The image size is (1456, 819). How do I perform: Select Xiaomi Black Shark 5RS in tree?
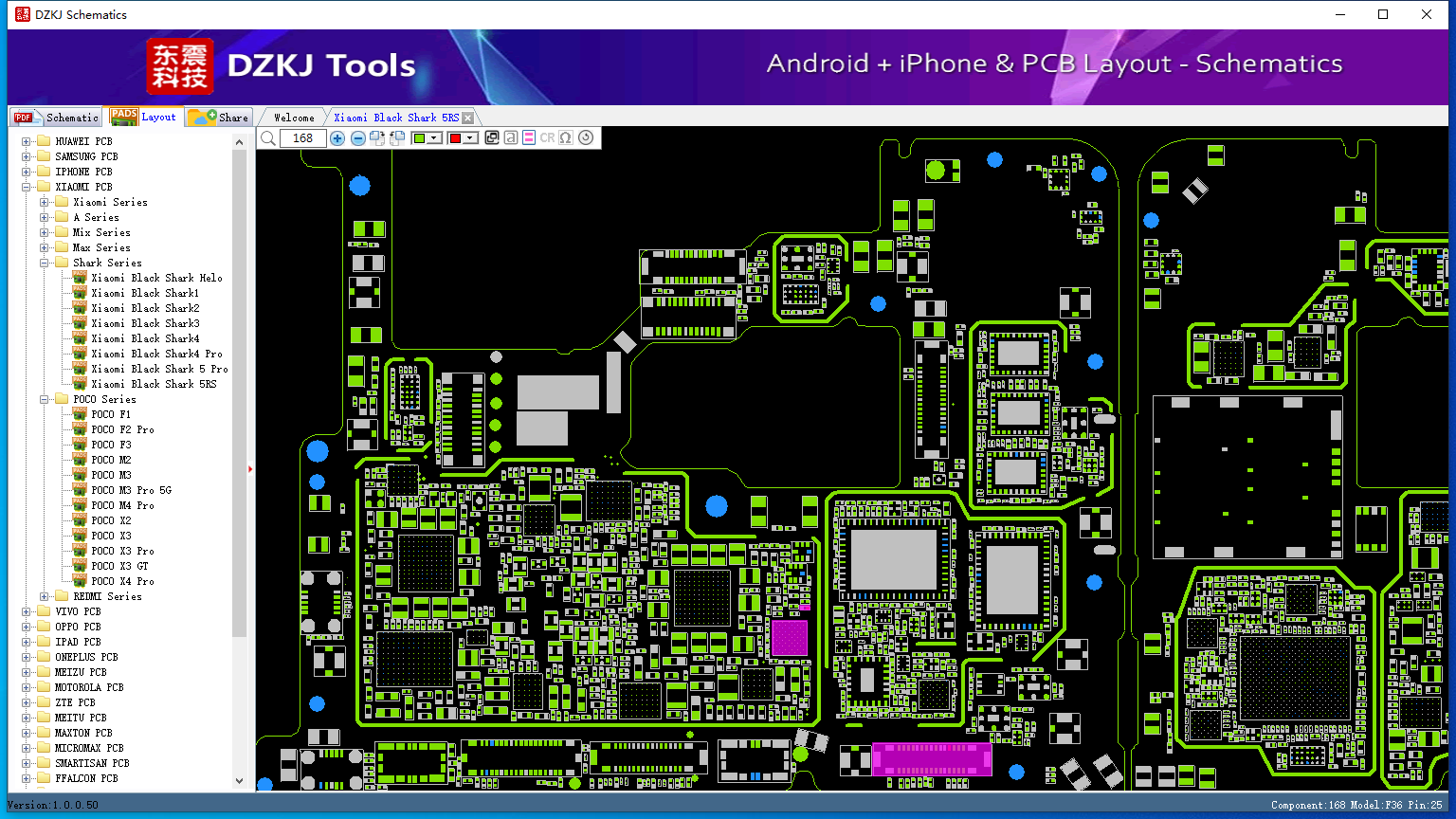point(154,385)
